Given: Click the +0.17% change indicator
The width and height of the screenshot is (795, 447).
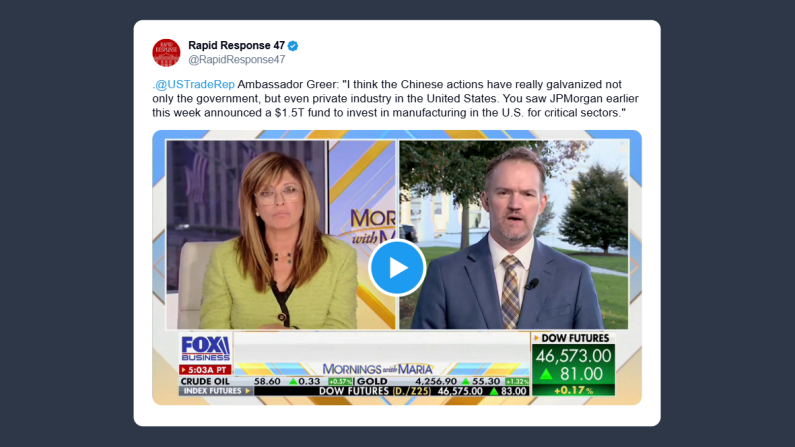Looking at the screenshot, I should (573, 391).
